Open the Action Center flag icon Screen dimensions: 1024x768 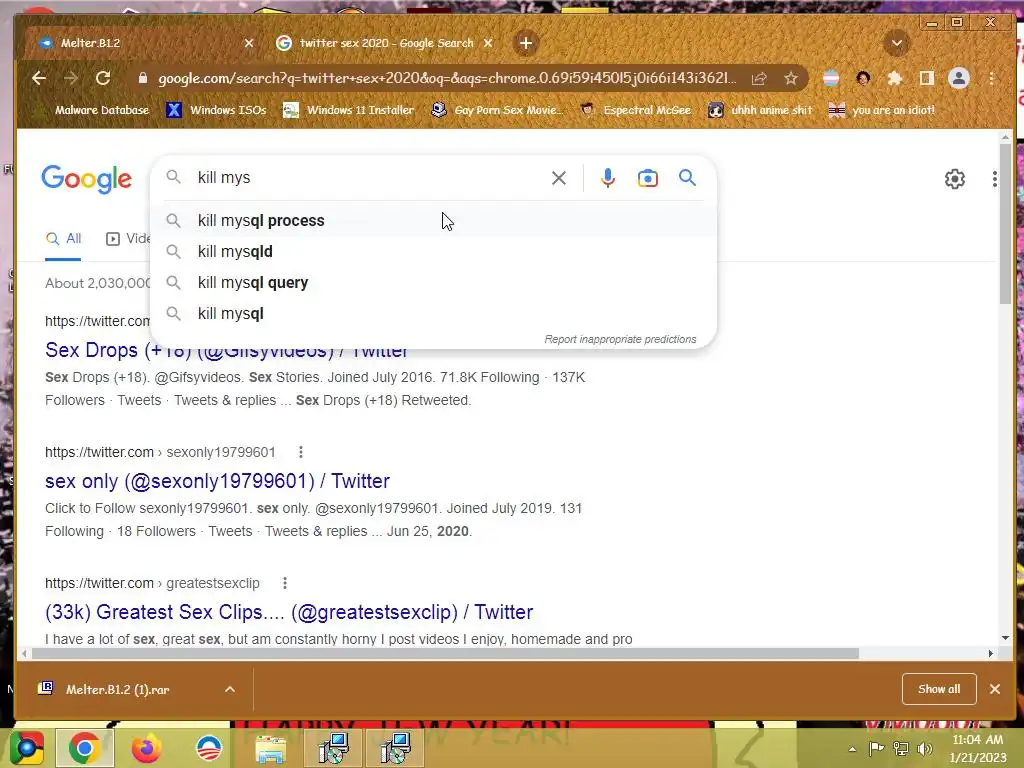pyautogui.click(x=876, y=749)
